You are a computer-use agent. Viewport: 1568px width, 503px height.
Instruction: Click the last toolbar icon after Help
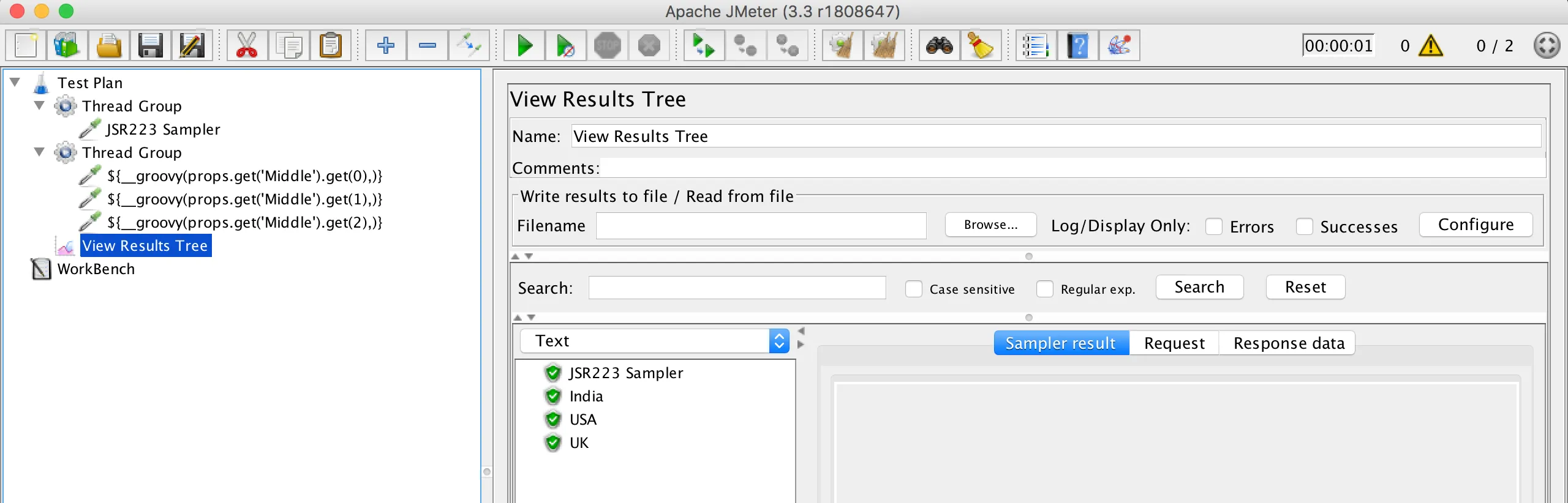pos(1119,45)
